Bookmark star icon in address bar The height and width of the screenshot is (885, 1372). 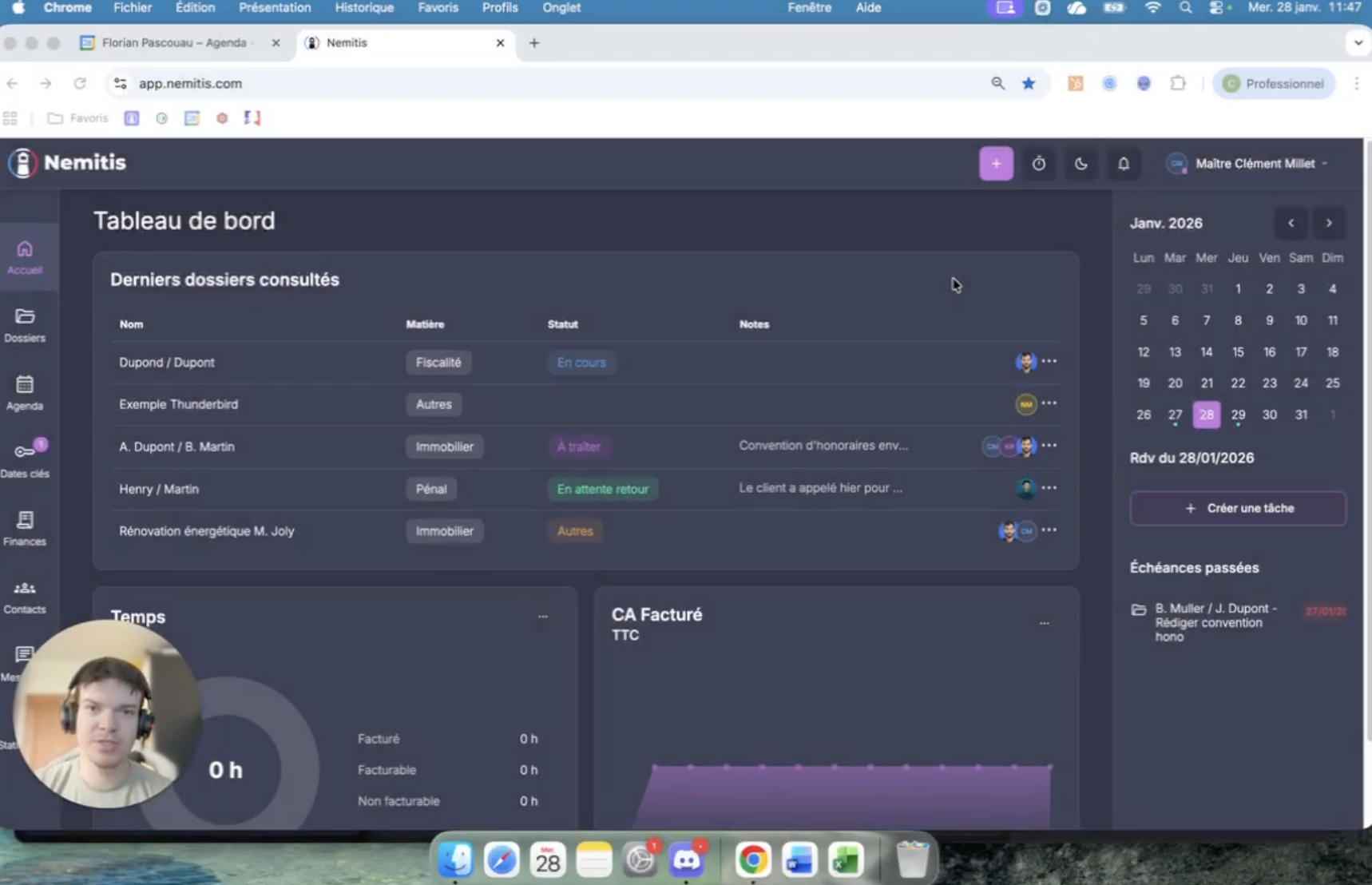(x=1029, y=83)
